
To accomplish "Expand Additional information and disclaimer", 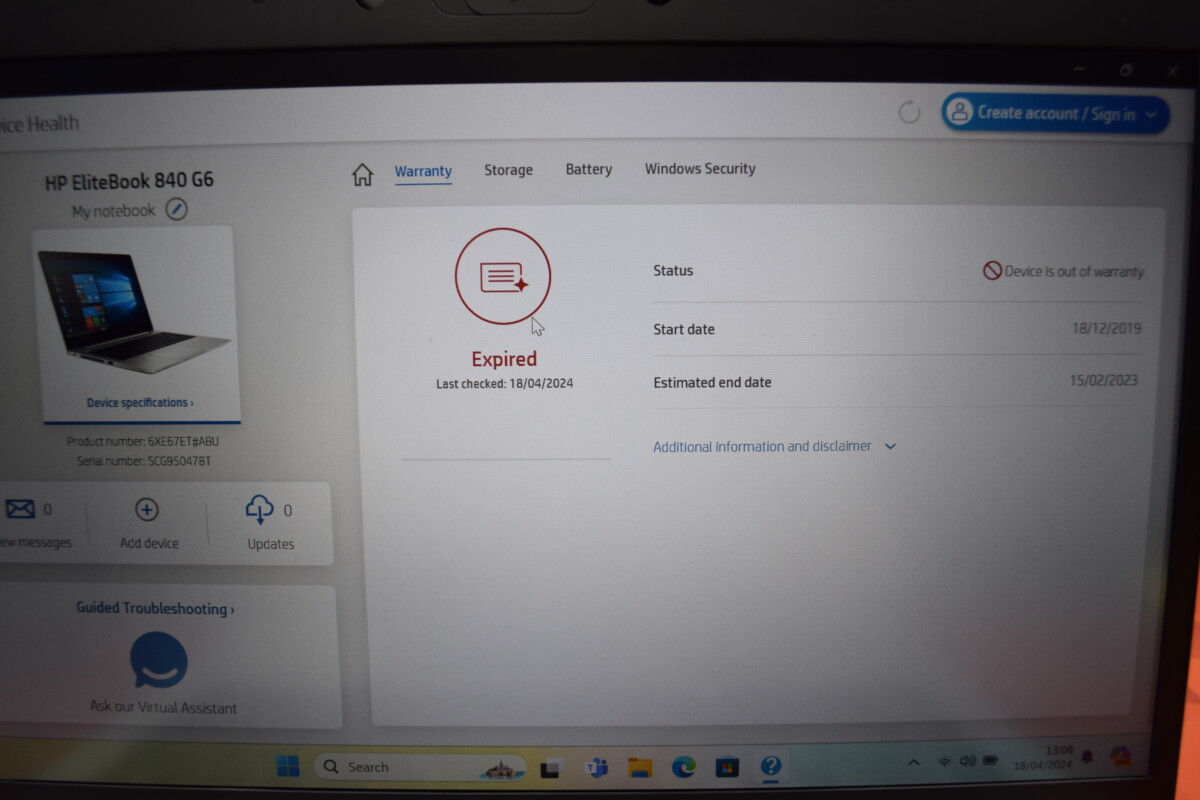I will point(775,446).
